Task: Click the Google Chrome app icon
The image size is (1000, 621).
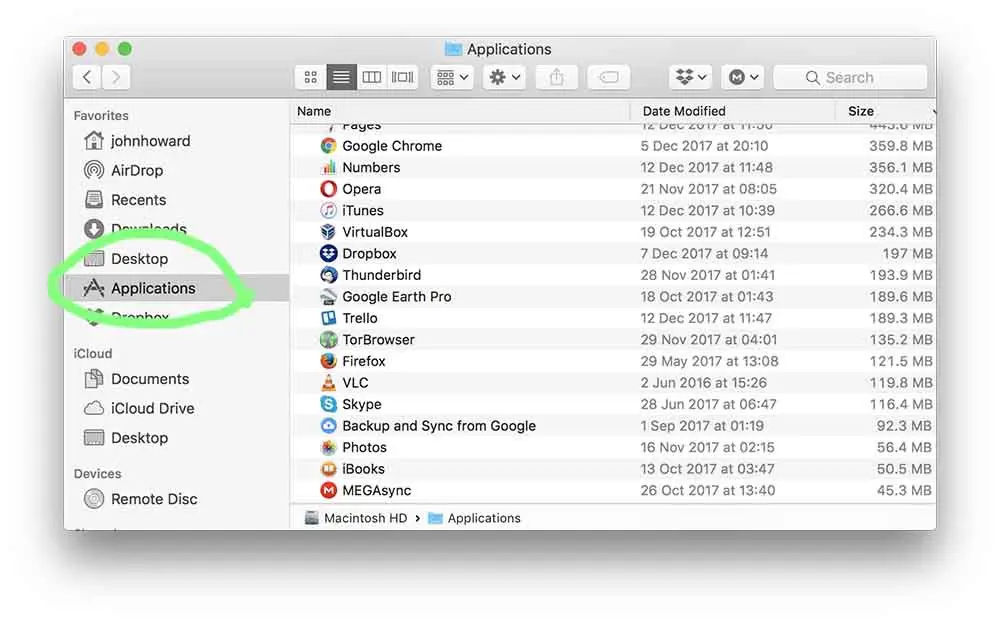Action: [328, 145]
